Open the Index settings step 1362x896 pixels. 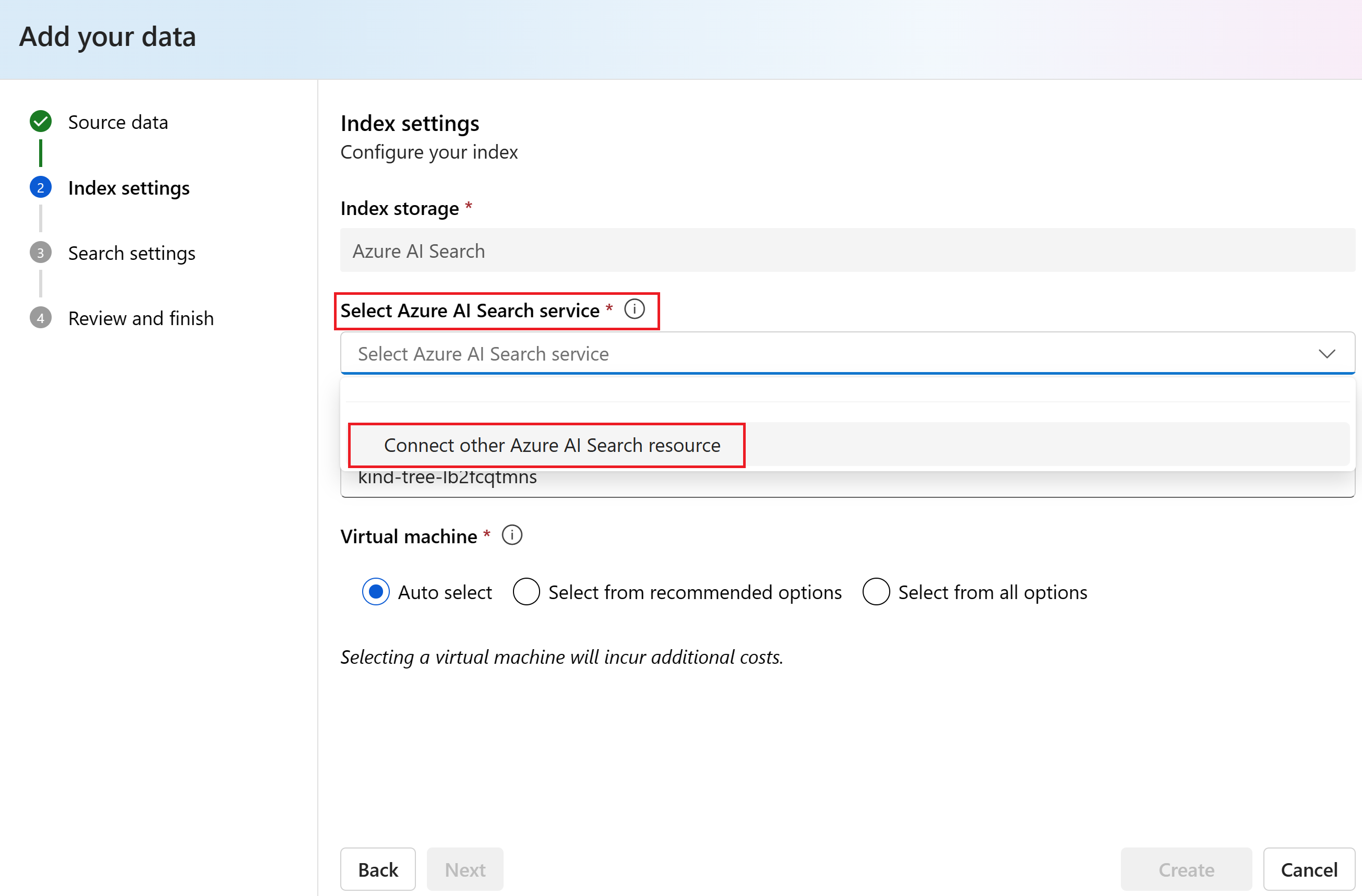pos(129,188)
